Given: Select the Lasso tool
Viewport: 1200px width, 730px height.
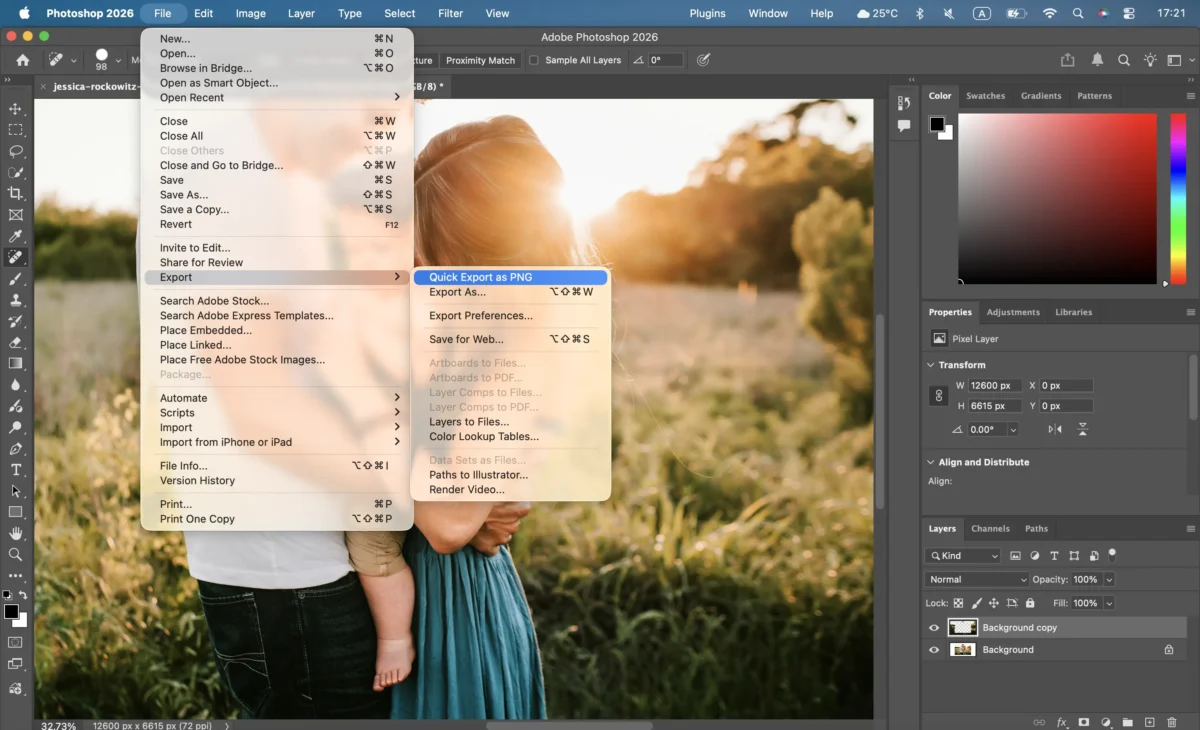Looking at the screenshot, I should point(15,151).
